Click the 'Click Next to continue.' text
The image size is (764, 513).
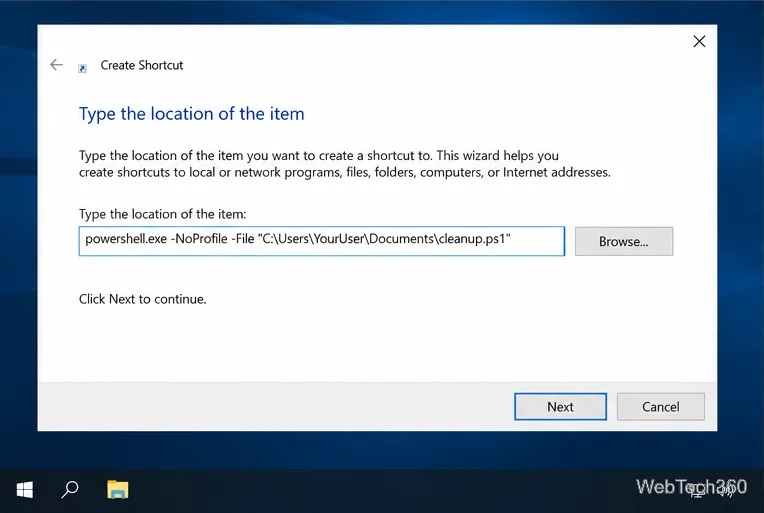click(x=143, y=299)
